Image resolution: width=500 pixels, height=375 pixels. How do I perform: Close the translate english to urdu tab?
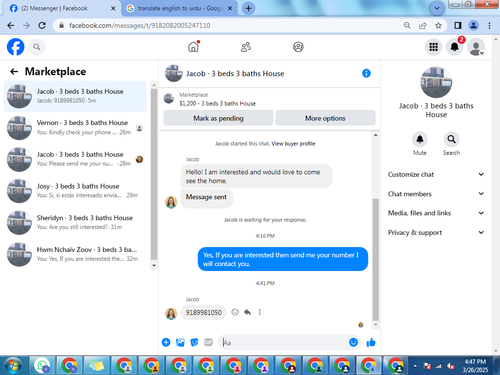point(230,8)
